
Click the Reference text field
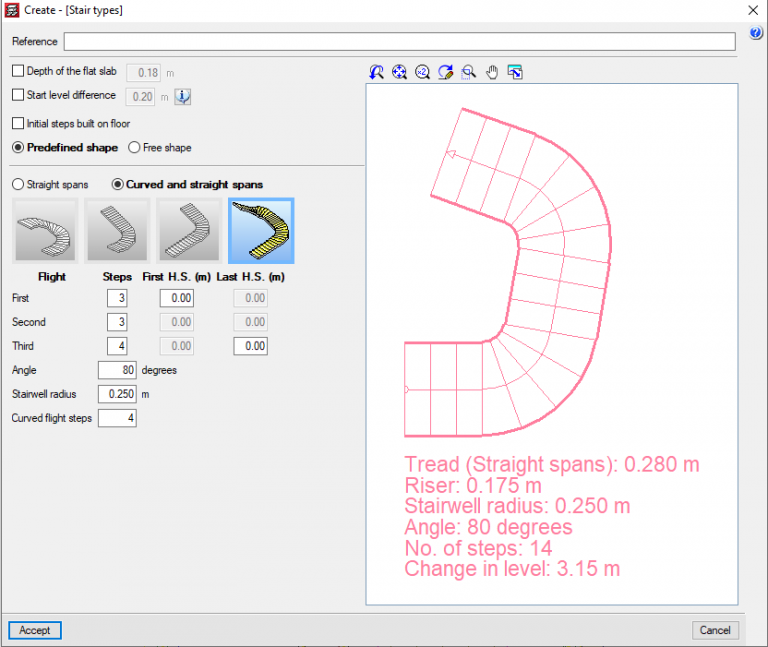(400, 42)
